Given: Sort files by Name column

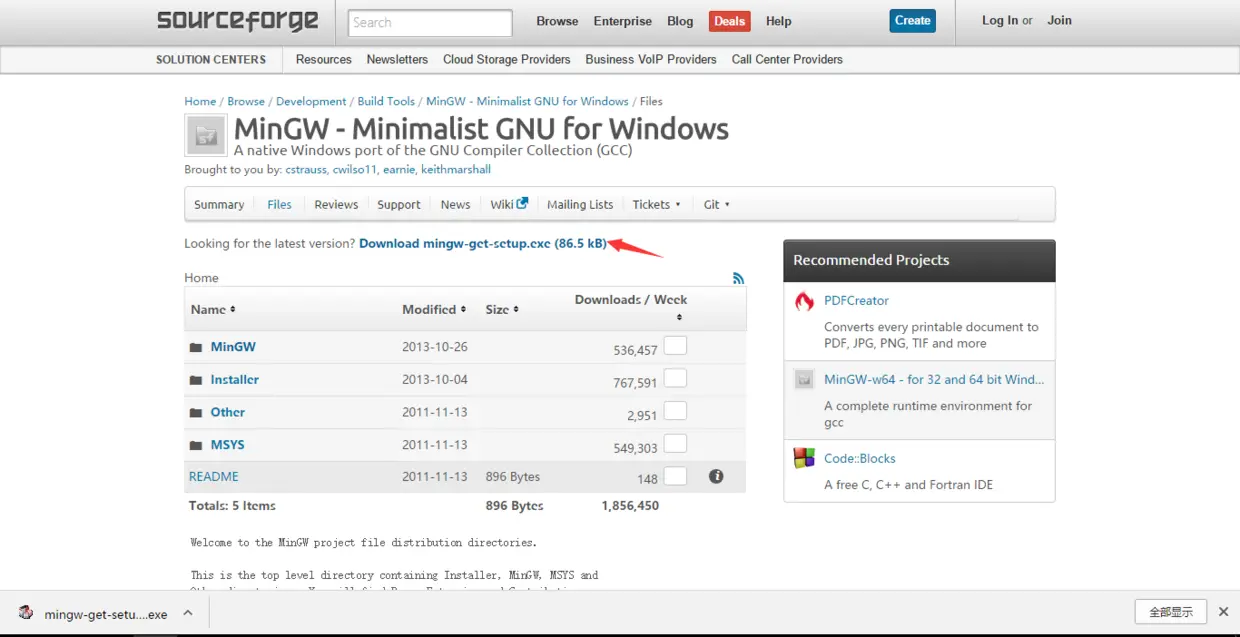Looking at the screenshot, I should pos(213,309).
